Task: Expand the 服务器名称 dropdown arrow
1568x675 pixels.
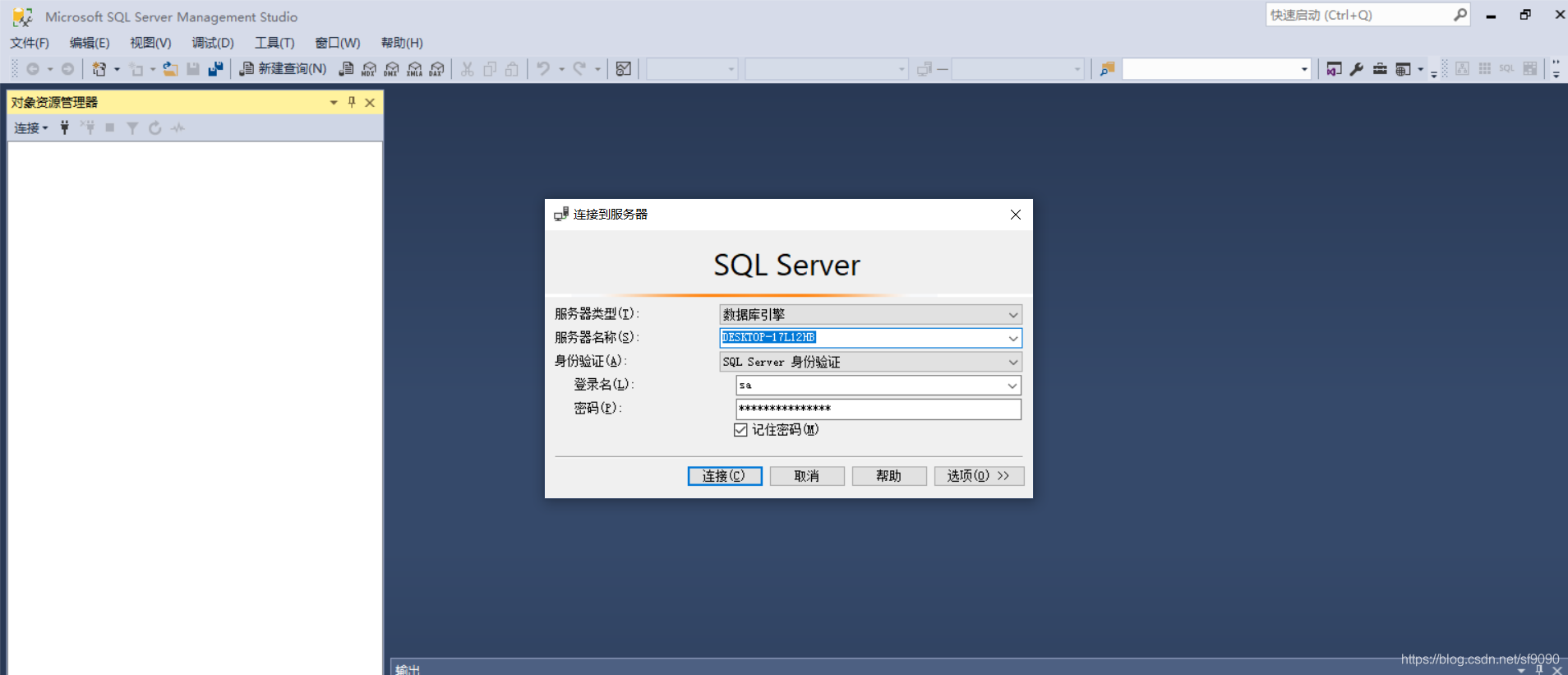Action: pyautogui.click(x=1013, y=338)
